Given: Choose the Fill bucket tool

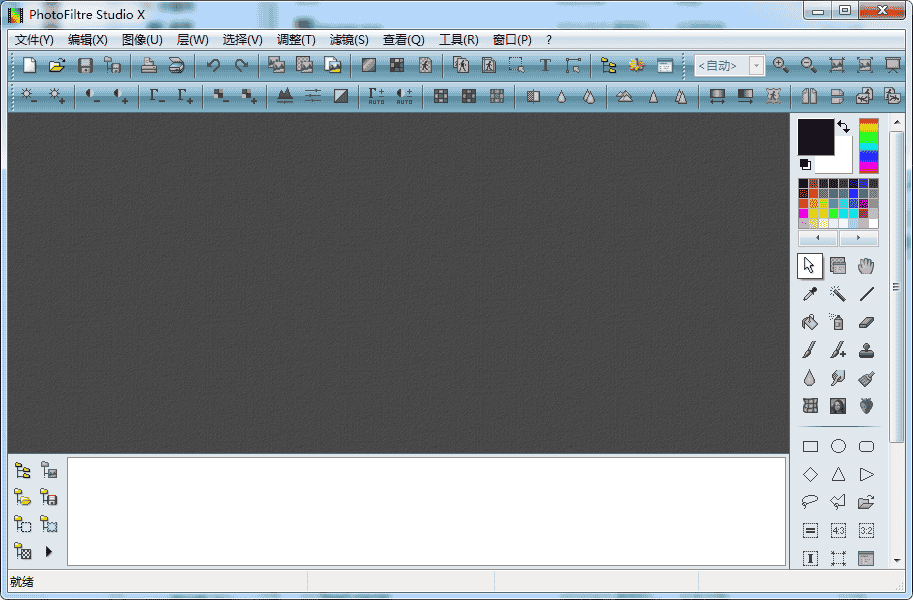Looking at the screenshot, I should pos(811,321).
